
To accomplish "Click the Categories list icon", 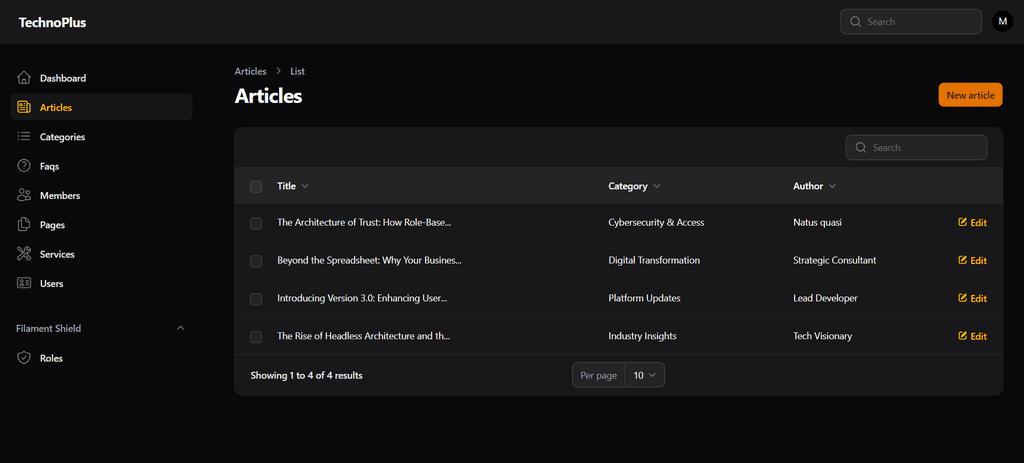I will [x=24, y=136].
